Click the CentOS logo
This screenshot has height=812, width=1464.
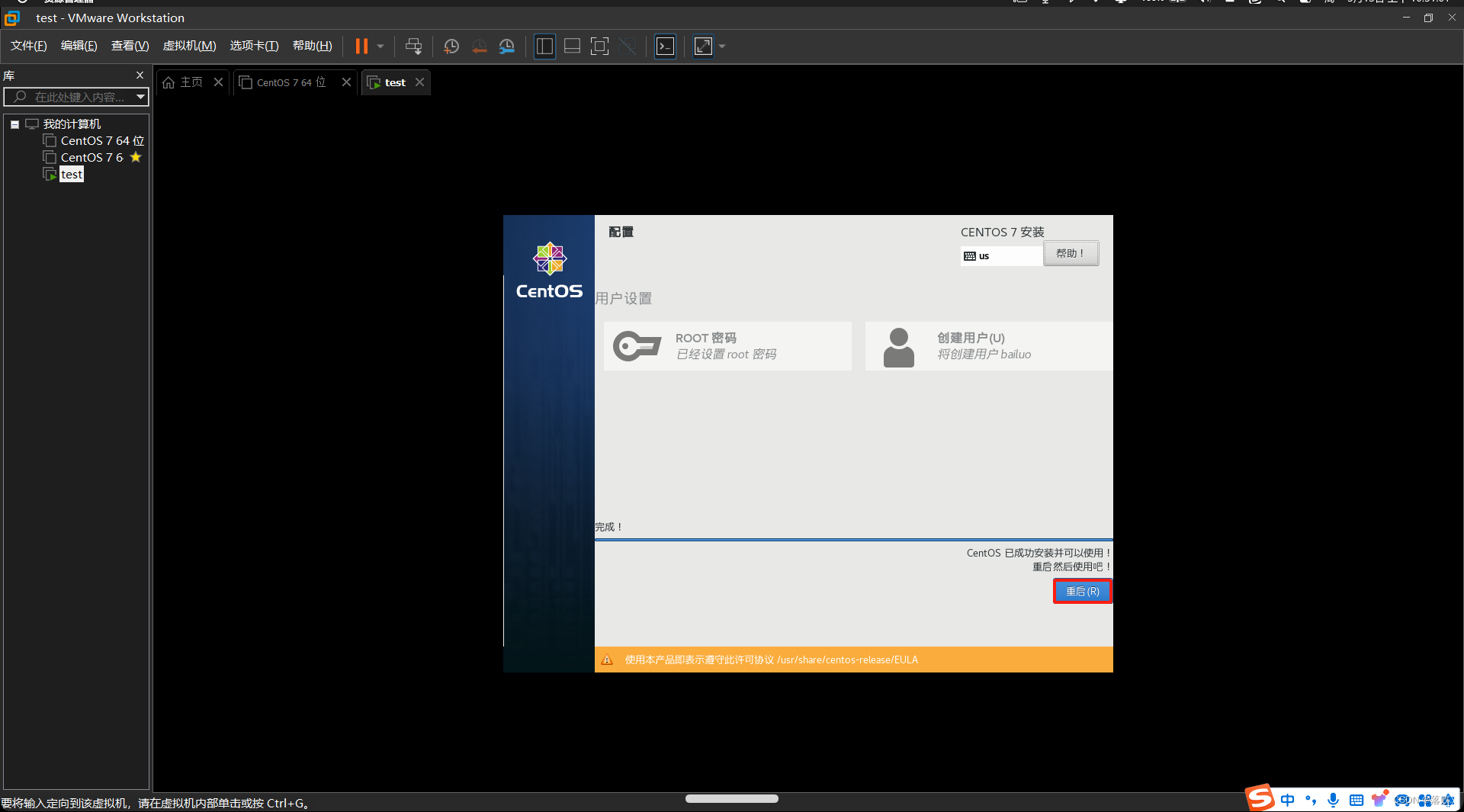pyautogui.click(x=549, y=271)
